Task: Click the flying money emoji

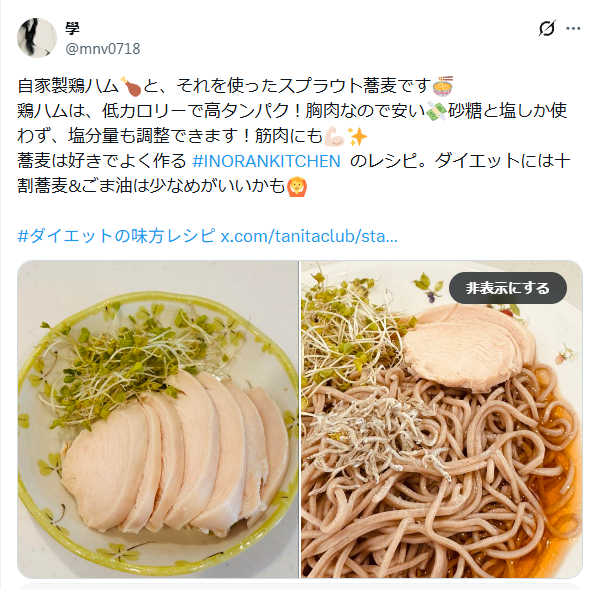Action: coord(436,111)
